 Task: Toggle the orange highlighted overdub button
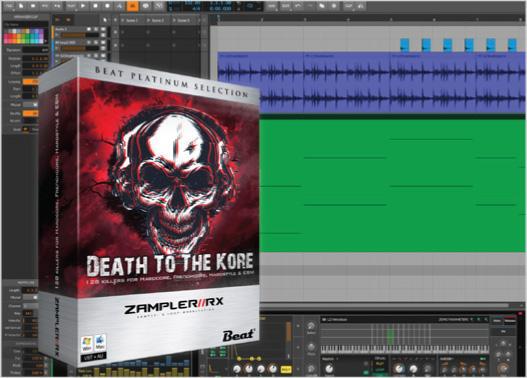tap(133, 6)
